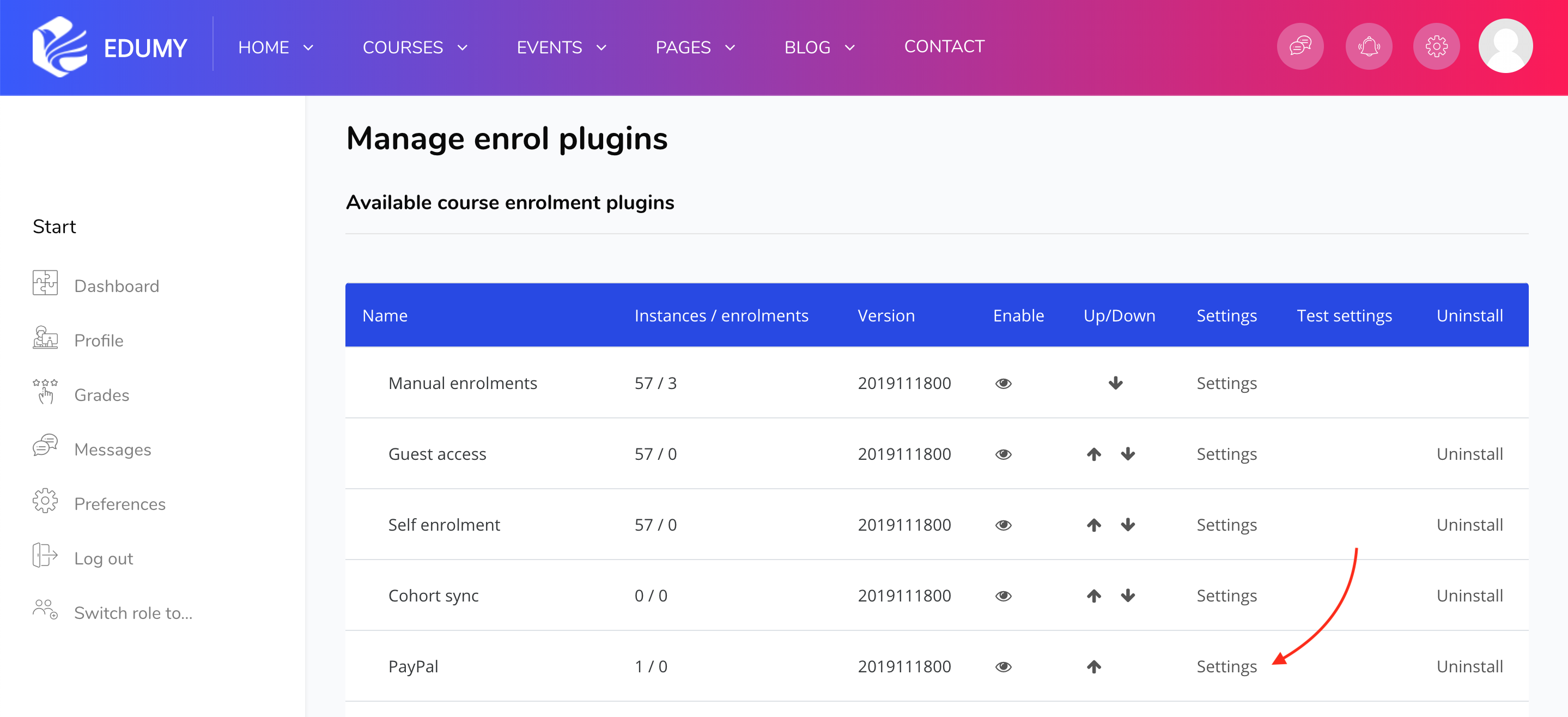Open the user avatar profile picture
The width and height of the screenshot is (1568, 717).
1505,46
